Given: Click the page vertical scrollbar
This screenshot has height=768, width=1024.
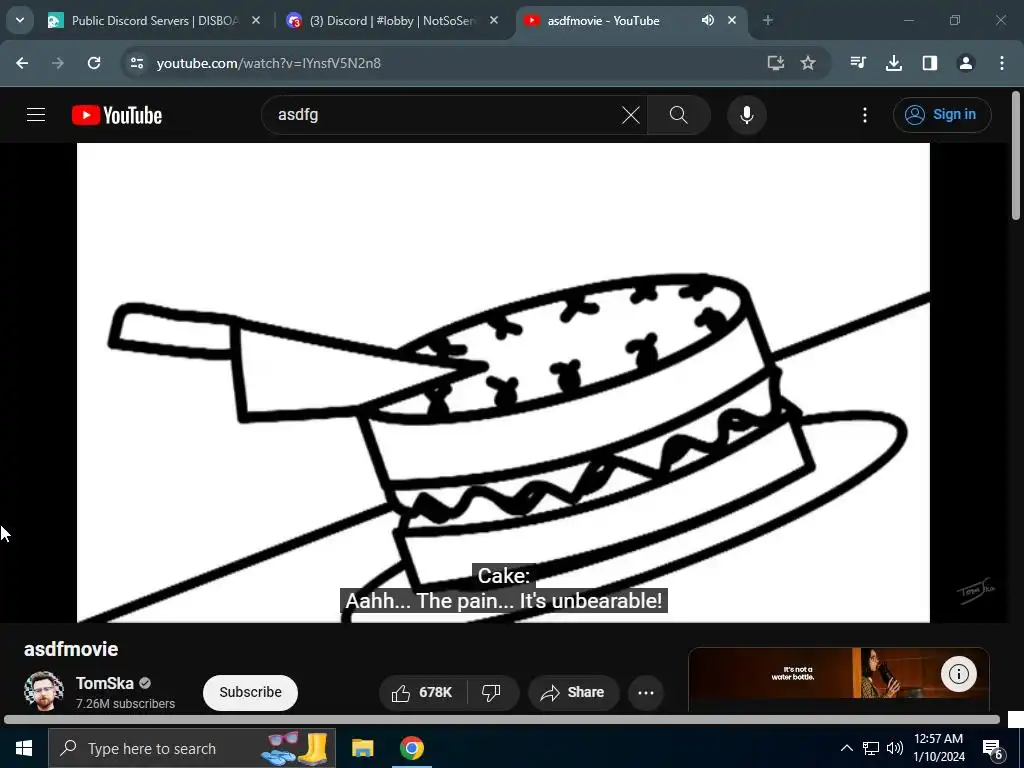Looking at the screenshot, I should click(1016, 157).
